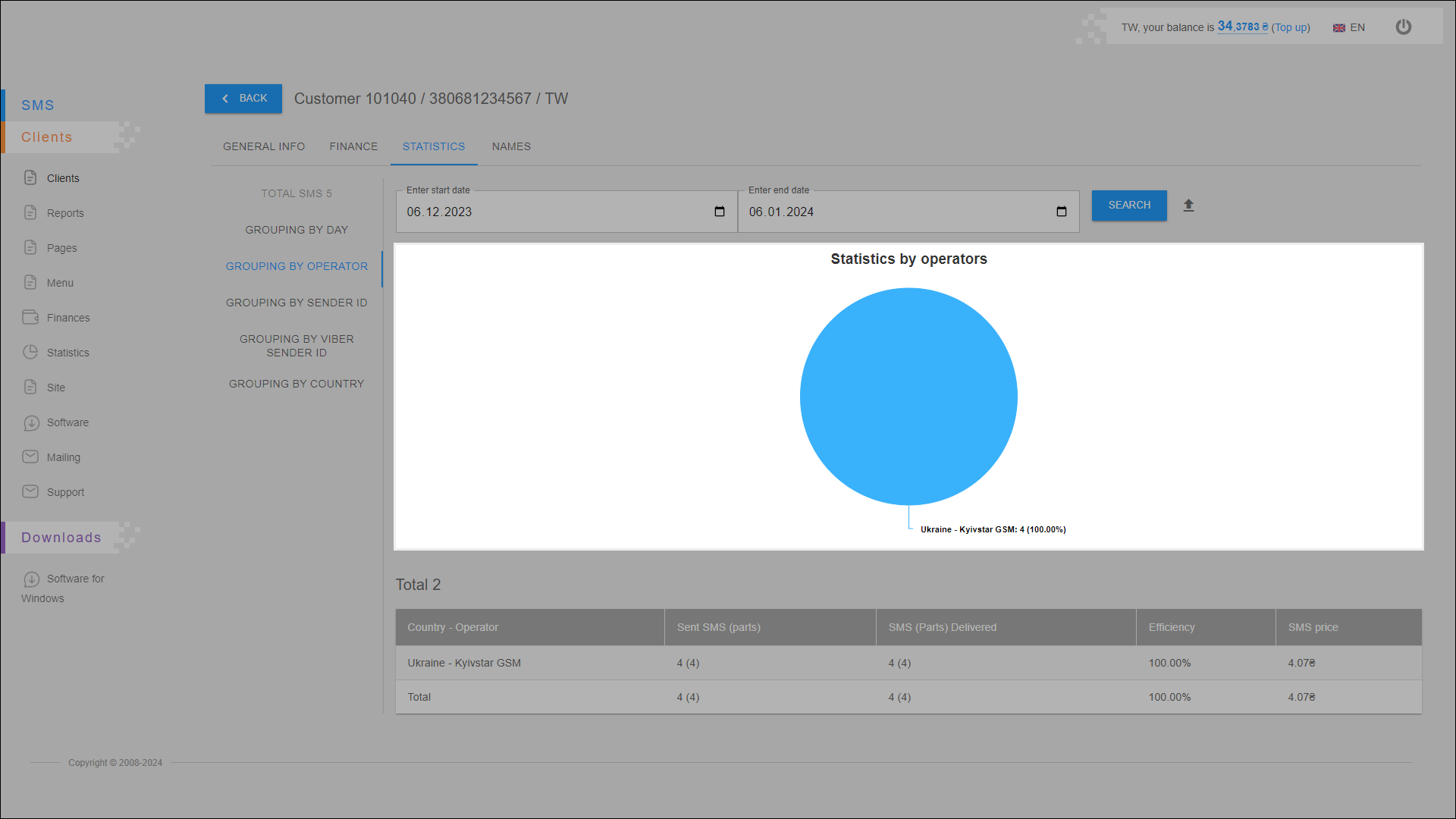Open Statistics pie-chart icon in sidebar
The image size is (1456, 819).
point(30,353)
